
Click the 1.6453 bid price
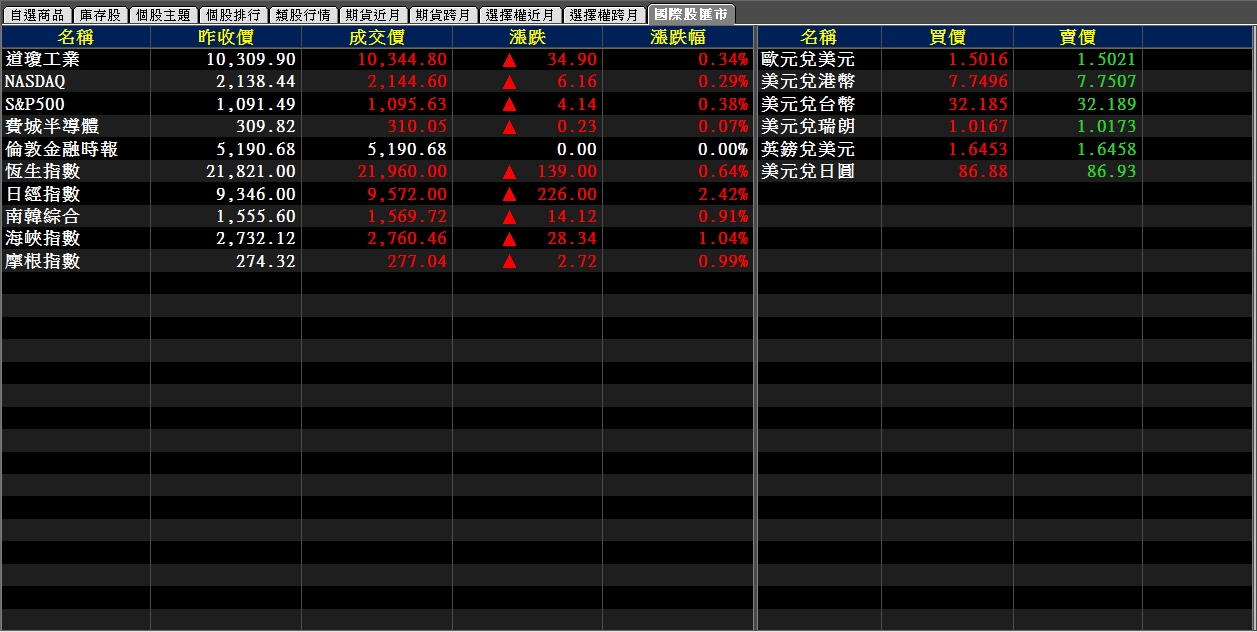(978, 149)
